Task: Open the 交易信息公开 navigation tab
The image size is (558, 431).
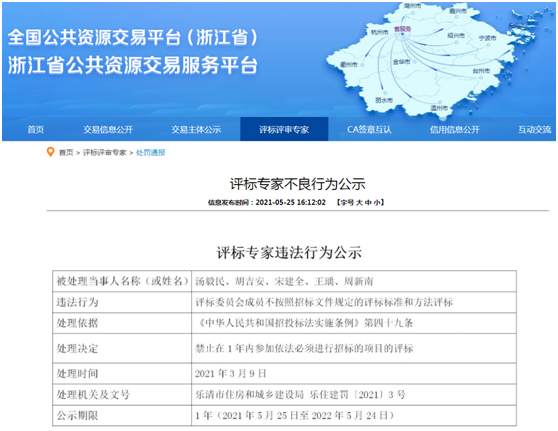Action: 108,130
